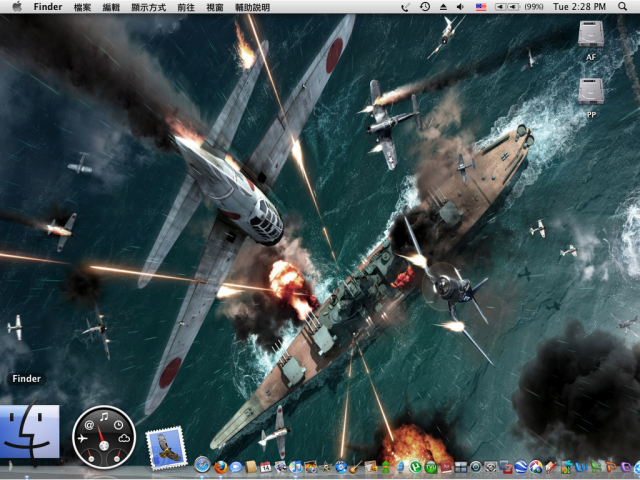Open Dashboard gauge icon in Dock
Image resolution: width=640 pixels, height=480 pixels.
(104, 437)
